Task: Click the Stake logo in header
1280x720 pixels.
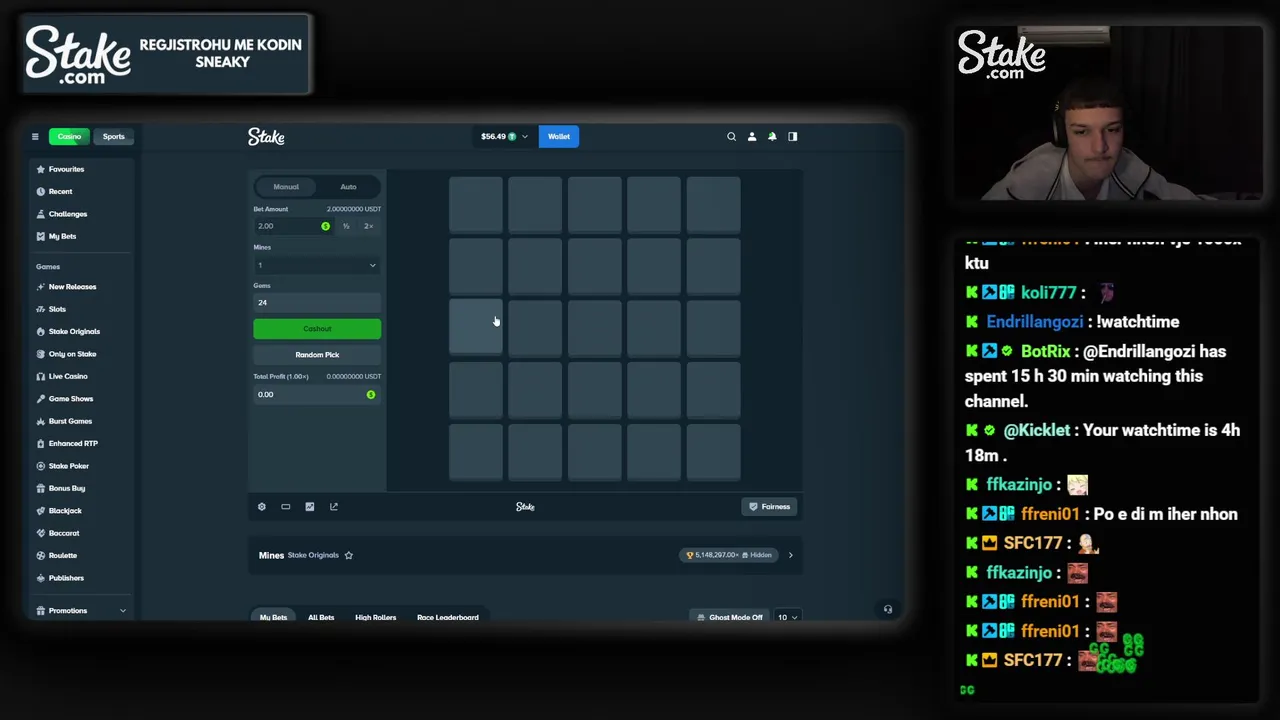Action: pyautogui.click(x=266, y=137)
